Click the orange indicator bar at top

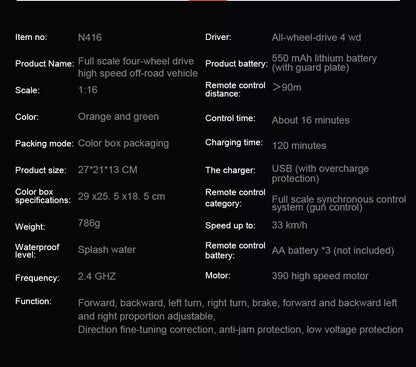208,0
